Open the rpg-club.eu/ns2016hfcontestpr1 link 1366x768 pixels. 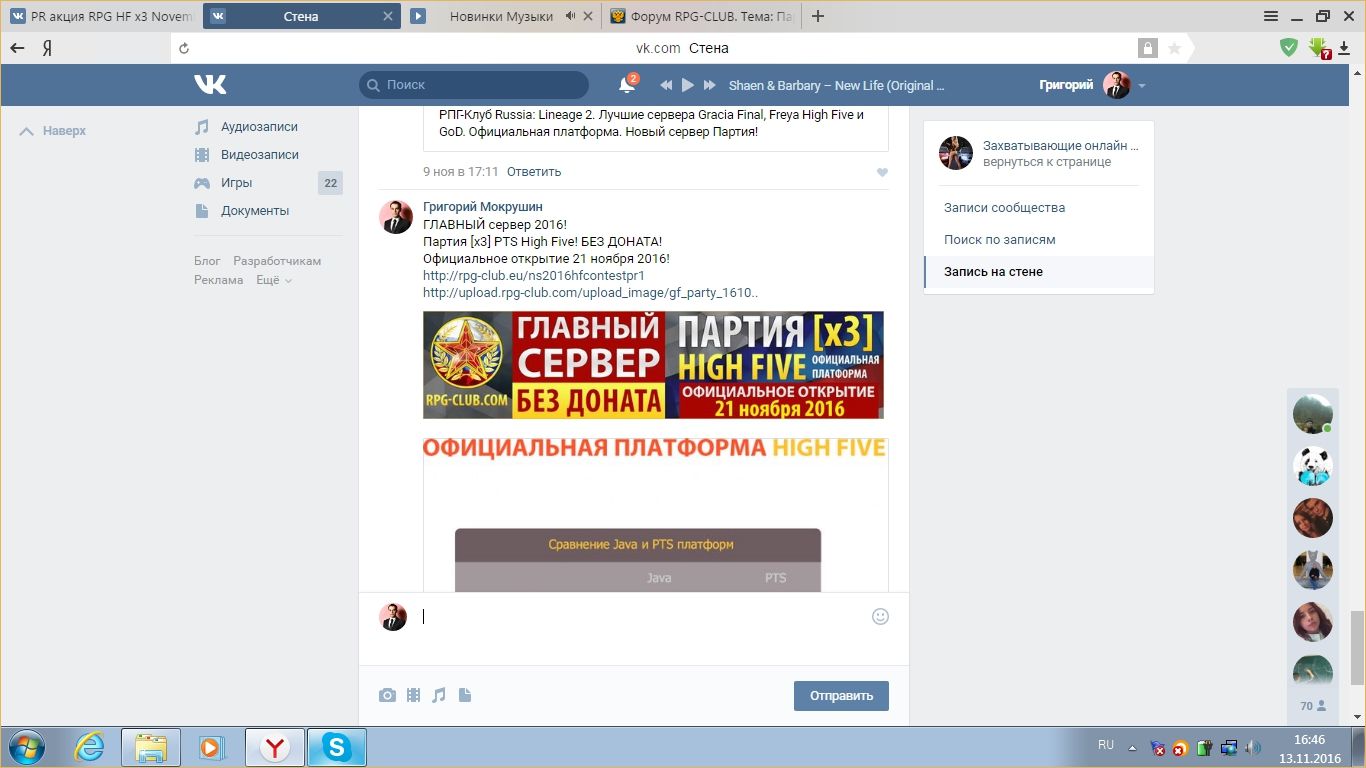pos(534,275)
